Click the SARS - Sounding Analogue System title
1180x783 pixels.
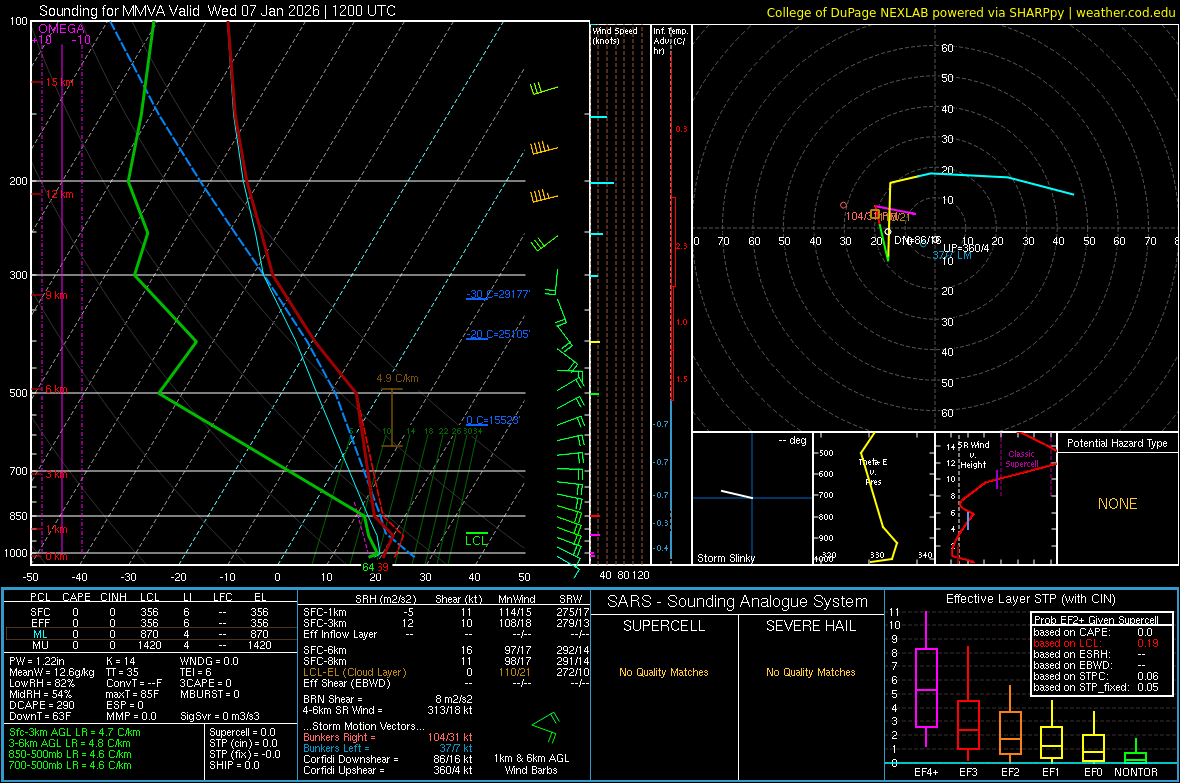[x=737, y=602]
